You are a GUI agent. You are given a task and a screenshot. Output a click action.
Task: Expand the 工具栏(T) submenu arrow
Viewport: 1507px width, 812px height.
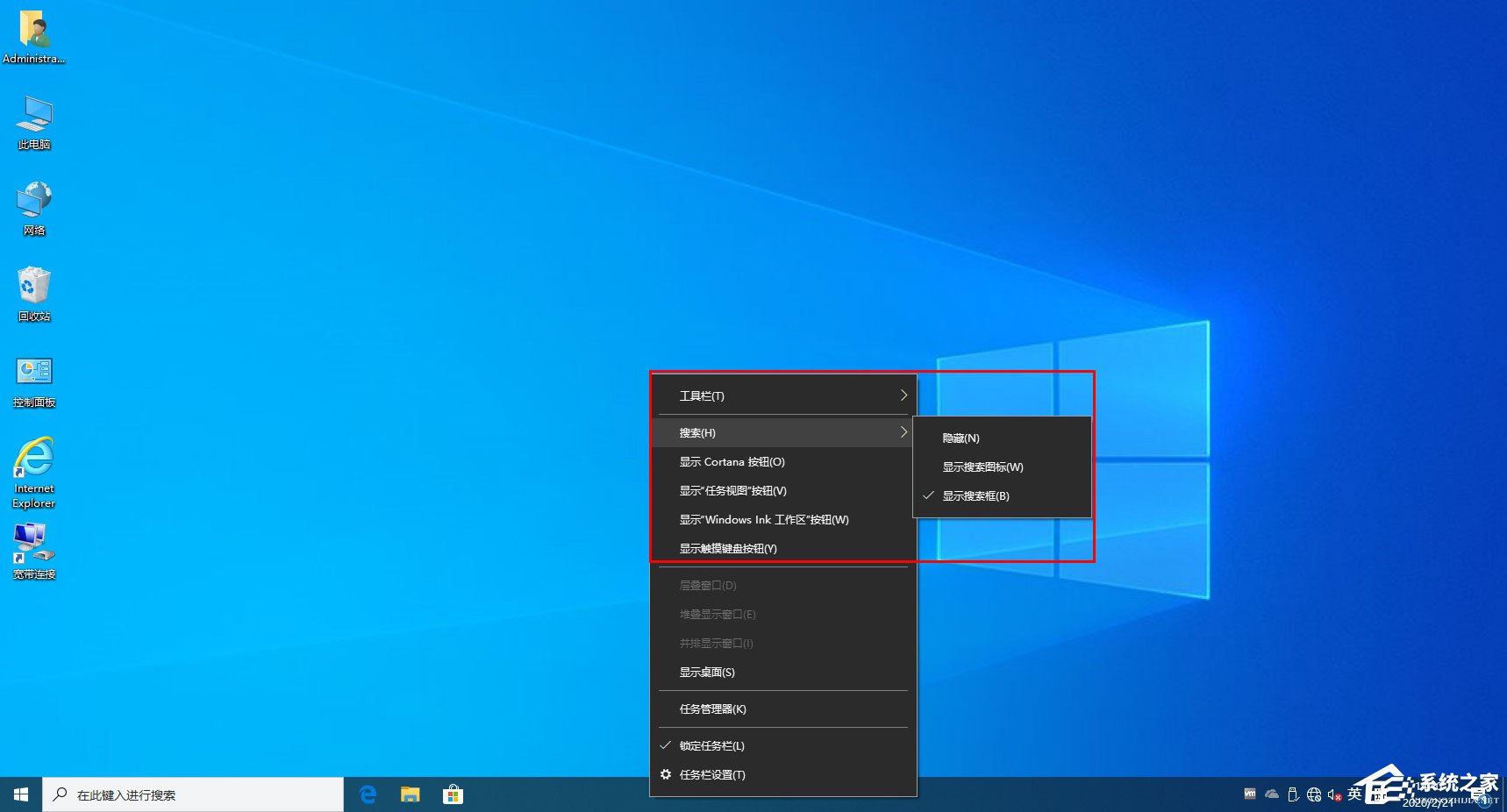(x=903, y=395)
